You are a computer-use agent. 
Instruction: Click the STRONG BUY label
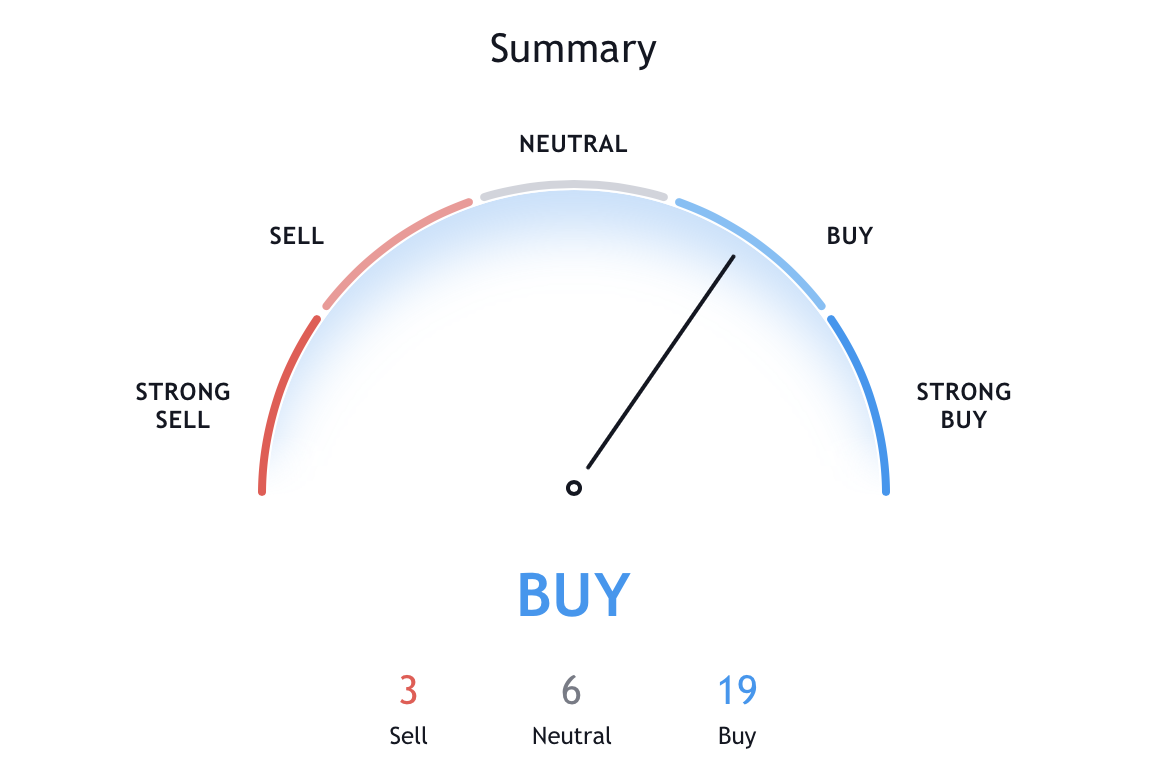(963, 405)
